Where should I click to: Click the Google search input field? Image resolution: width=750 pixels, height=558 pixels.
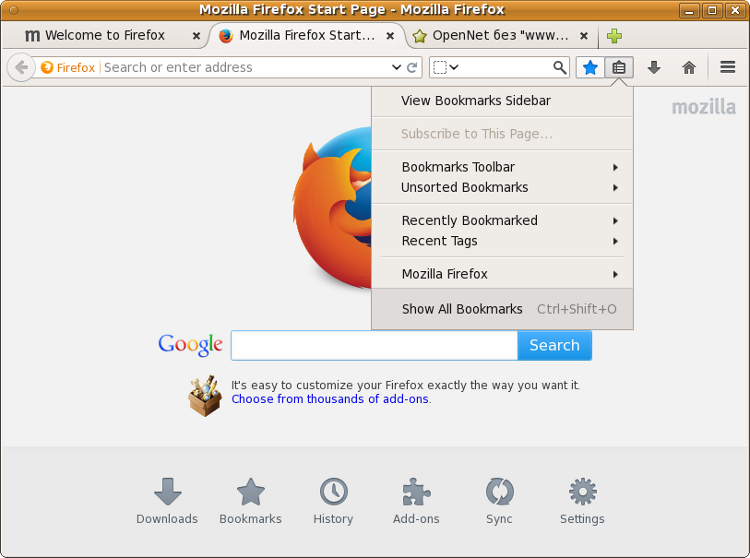coord(374,345)
